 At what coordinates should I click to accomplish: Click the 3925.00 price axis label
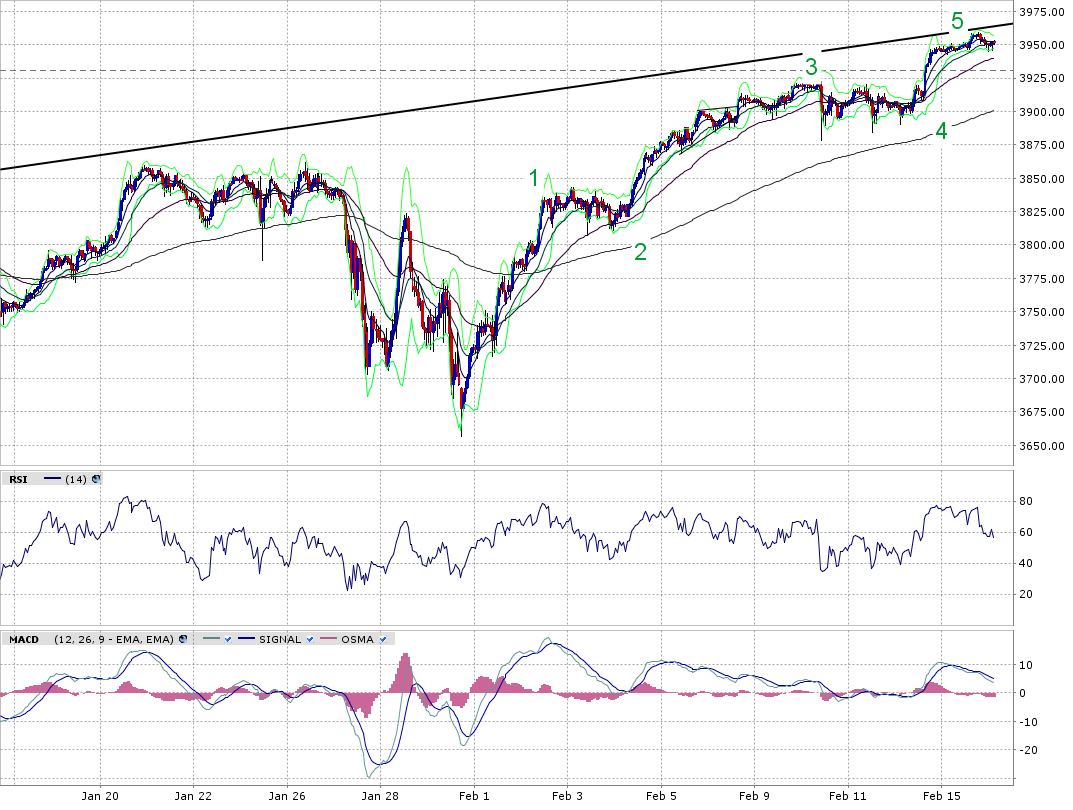(x=1042, y=79)
